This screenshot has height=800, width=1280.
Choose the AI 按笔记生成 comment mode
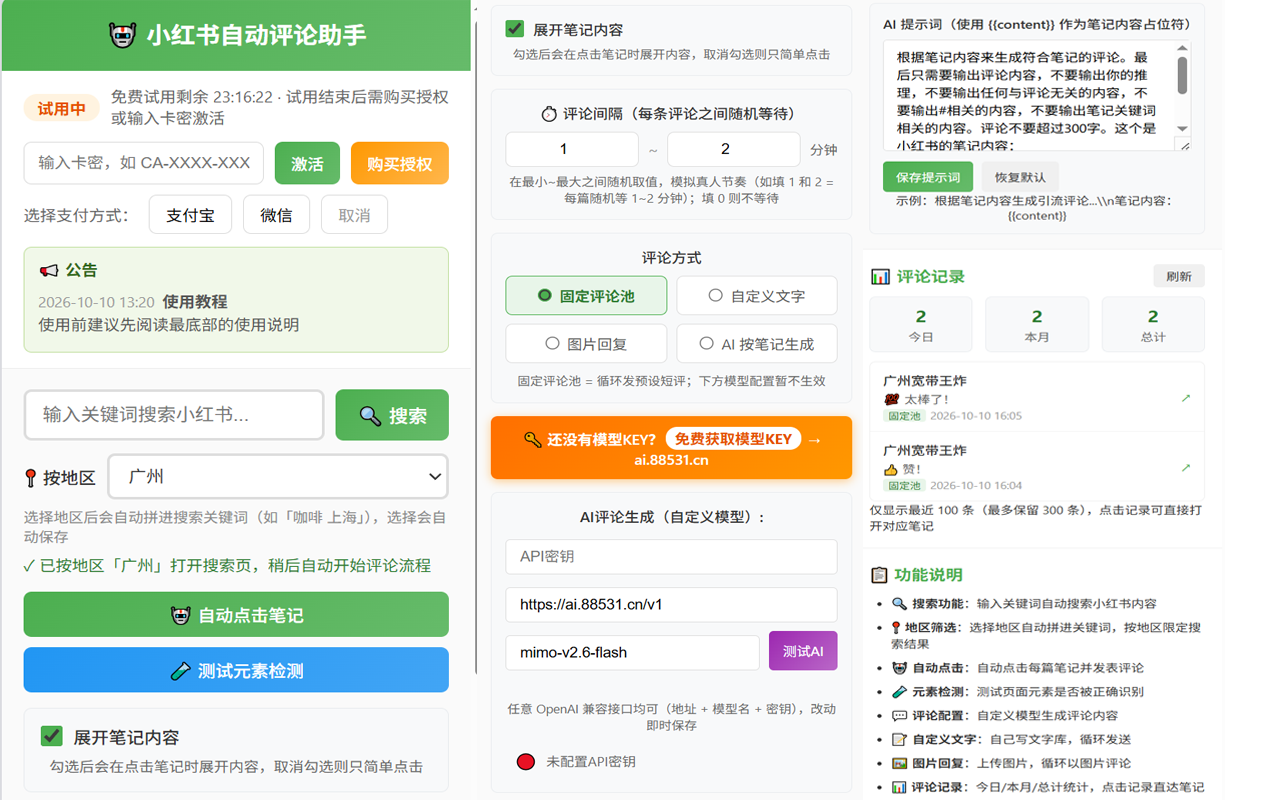(x=757, y=343)
